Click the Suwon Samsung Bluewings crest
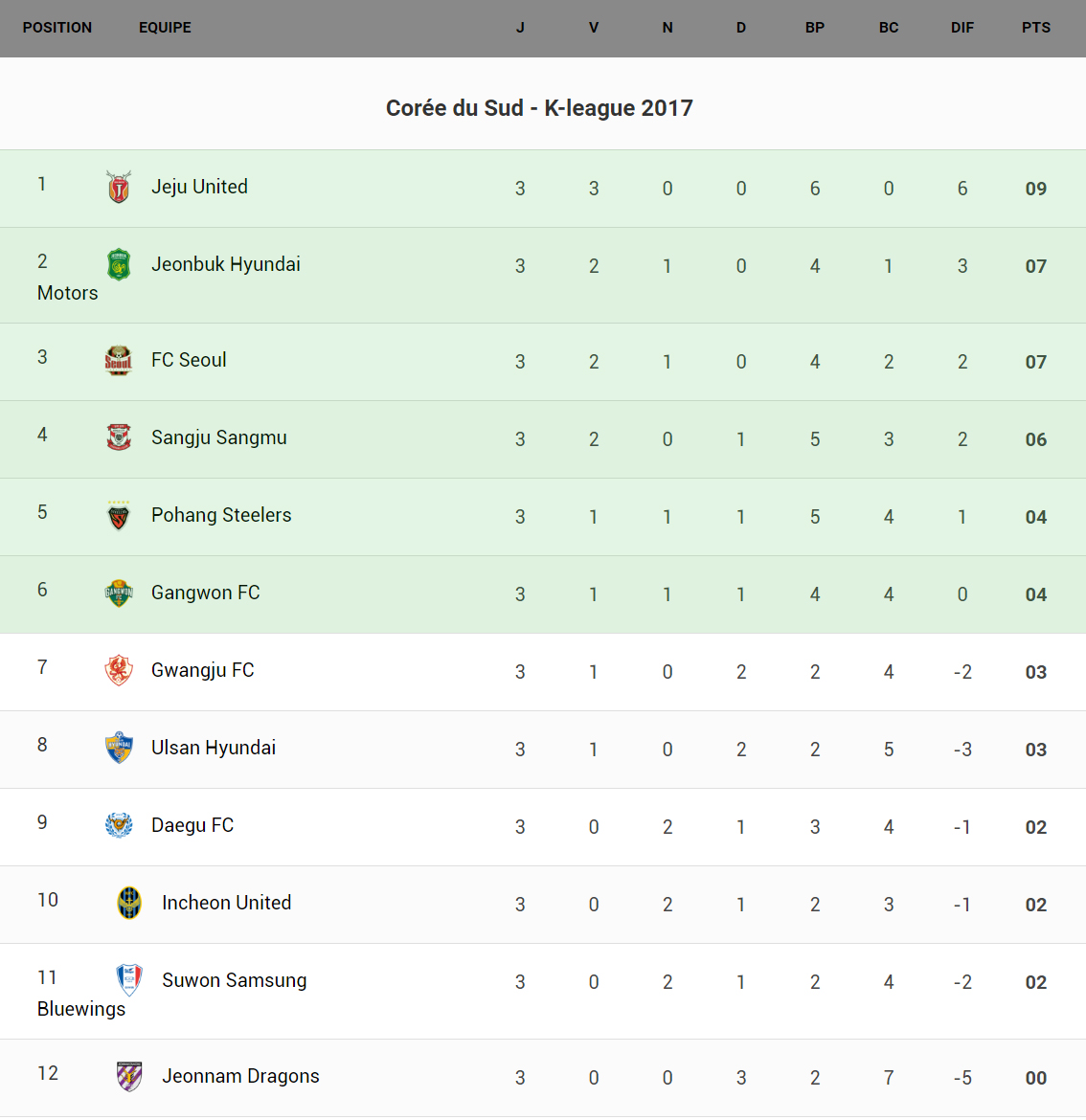The height and width of the screenshot is (1120, 1086). 129,981
